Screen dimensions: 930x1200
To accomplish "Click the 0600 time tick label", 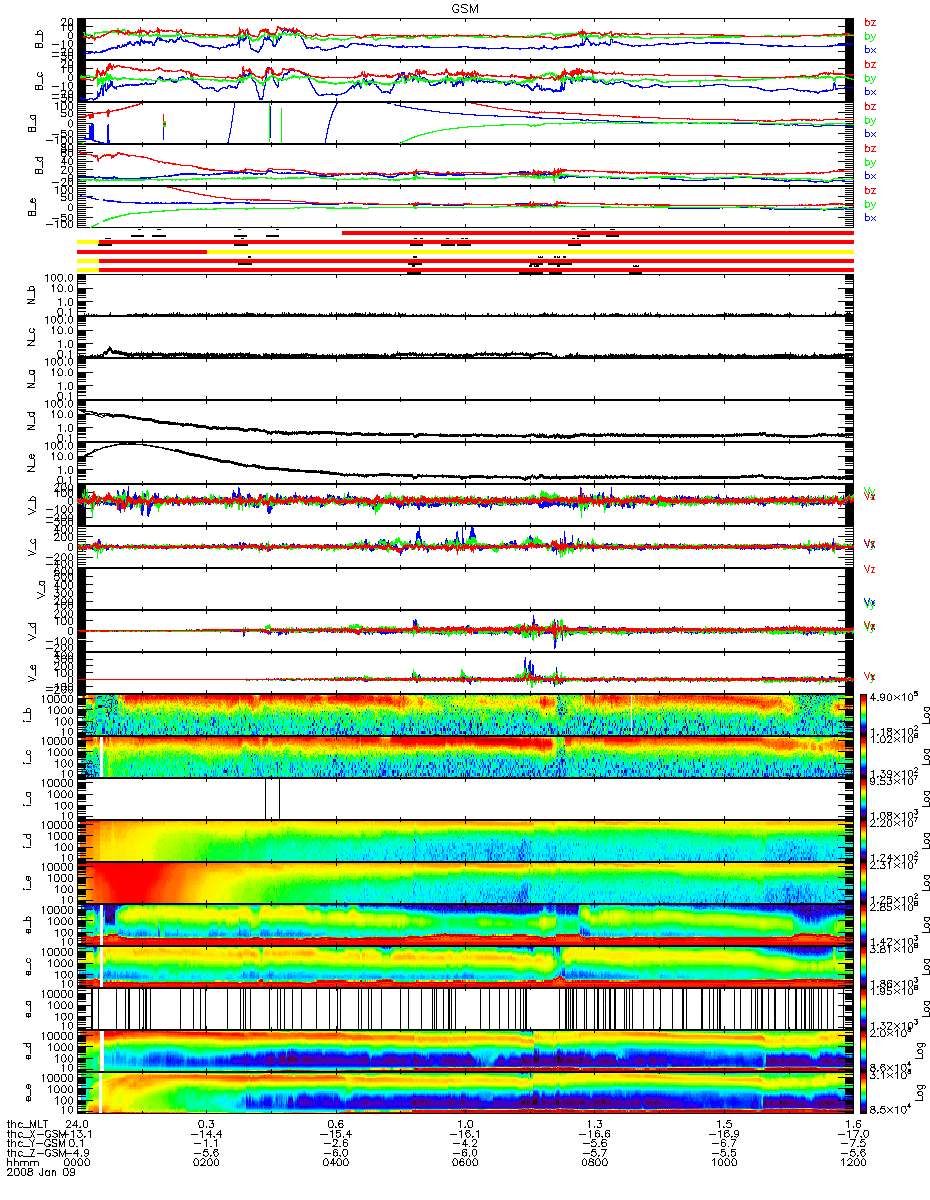I will [x=465, y=1164].
